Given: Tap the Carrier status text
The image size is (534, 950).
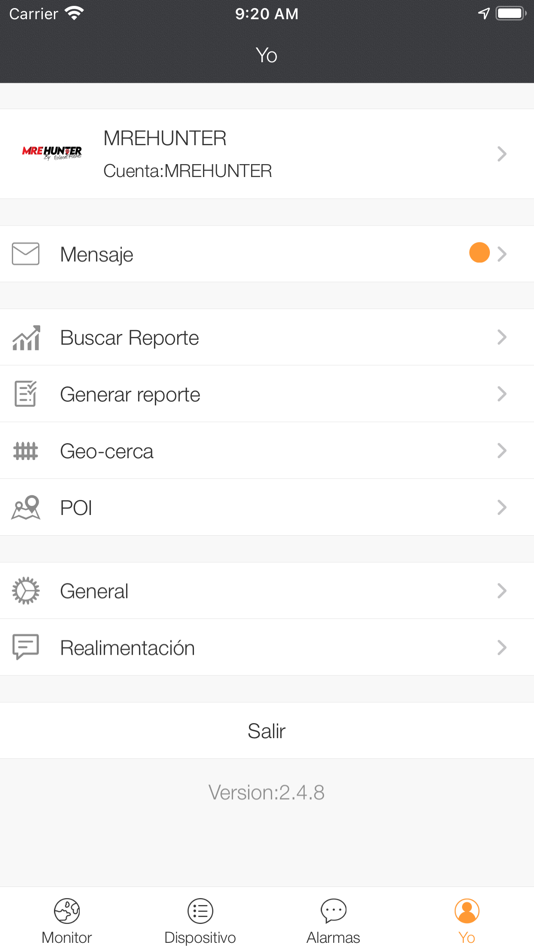Looking at the screenshot, I should click(x=33, y=13).
